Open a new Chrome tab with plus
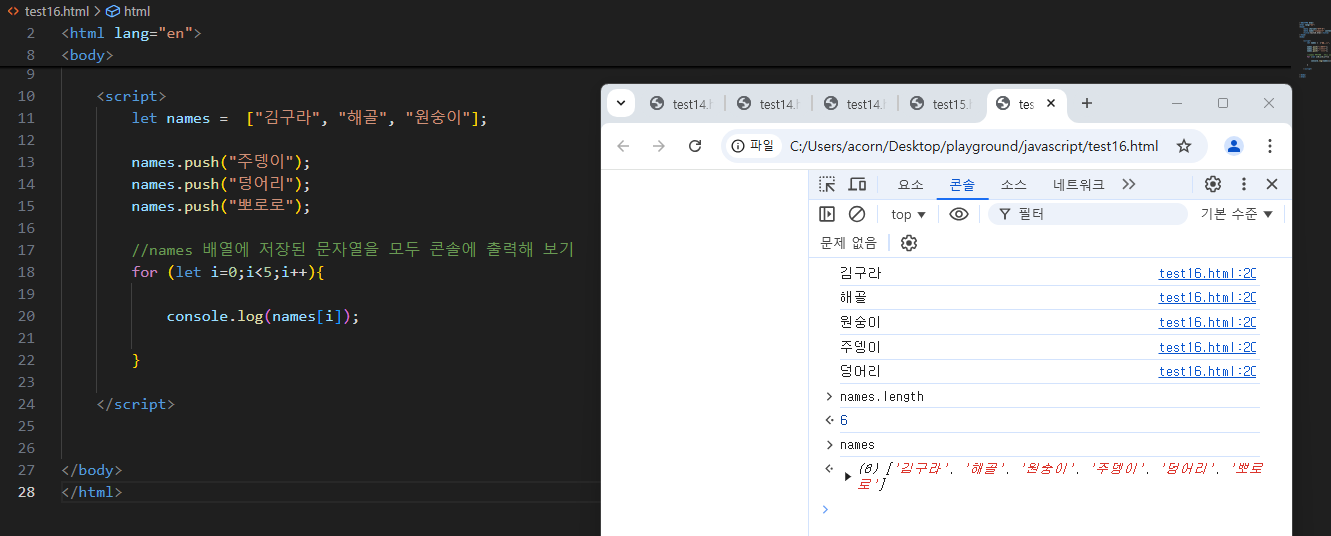This screenshot has width=1331, height=536. click(1087, 103)
